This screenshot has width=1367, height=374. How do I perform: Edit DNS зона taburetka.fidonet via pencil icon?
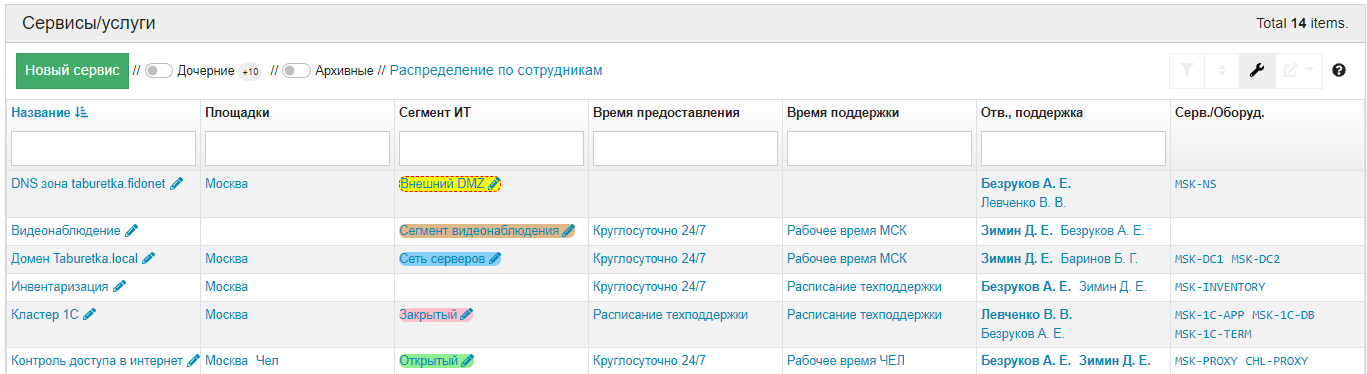(177, 183)
